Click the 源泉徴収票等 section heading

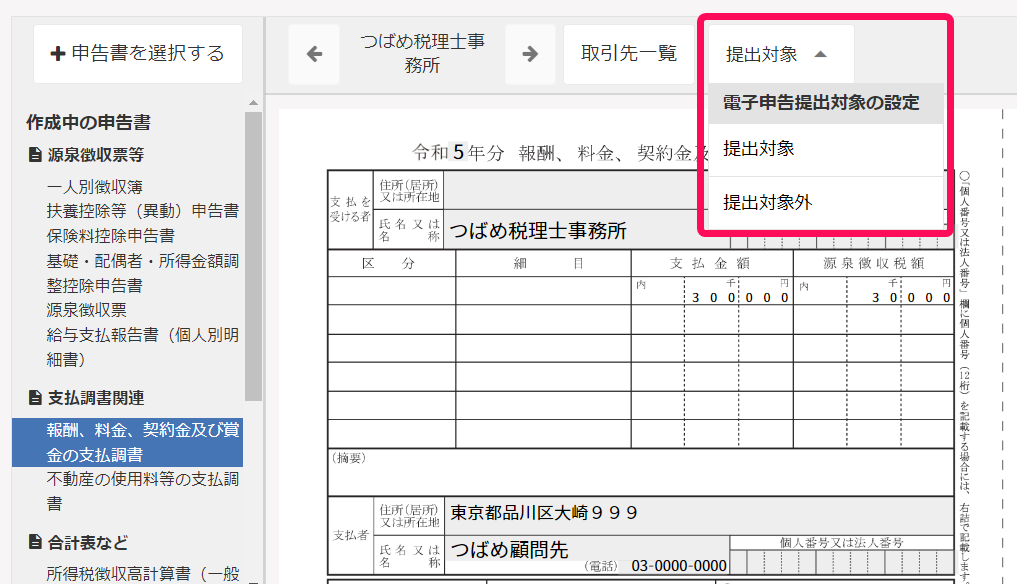95,154
